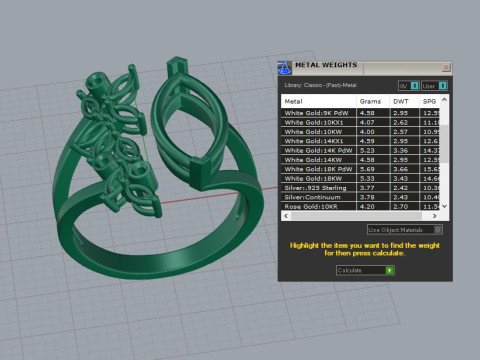Click the Library: Classic - (Fast)-Metal label
480x360 pixels.
point(320,85)
